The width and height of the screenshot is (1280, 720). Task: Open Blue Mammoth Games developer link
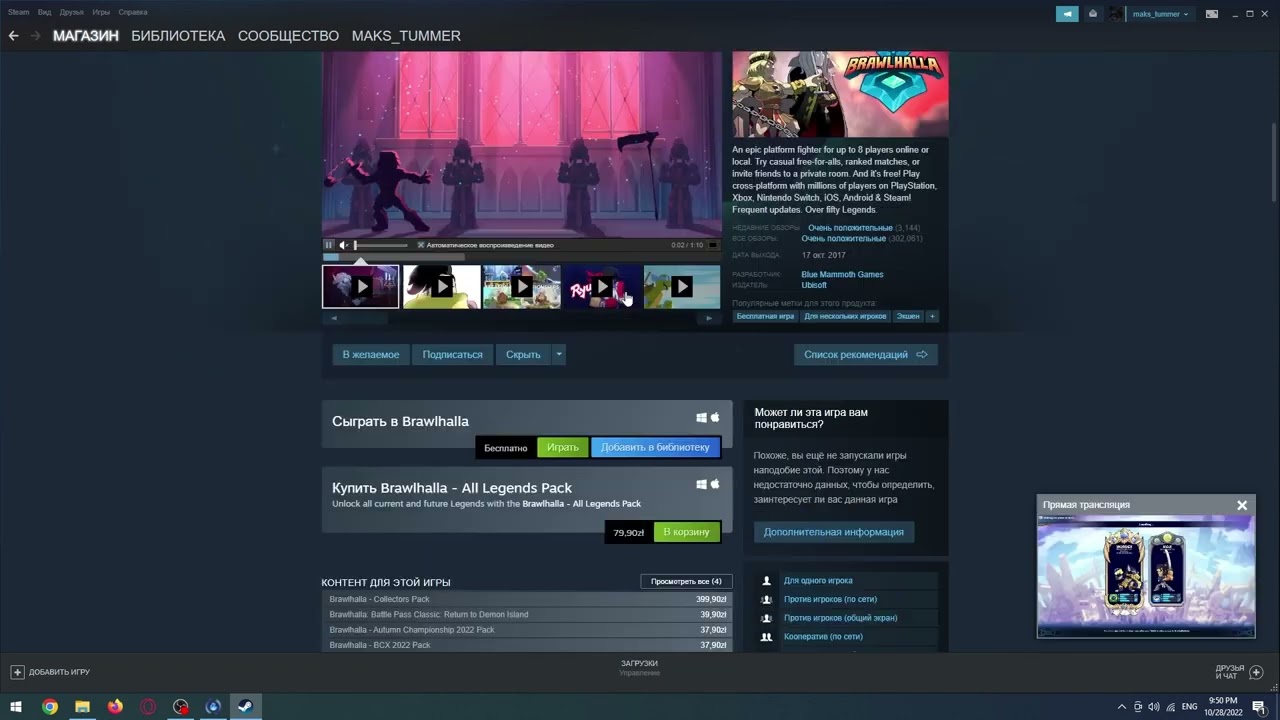pos(842,274)
